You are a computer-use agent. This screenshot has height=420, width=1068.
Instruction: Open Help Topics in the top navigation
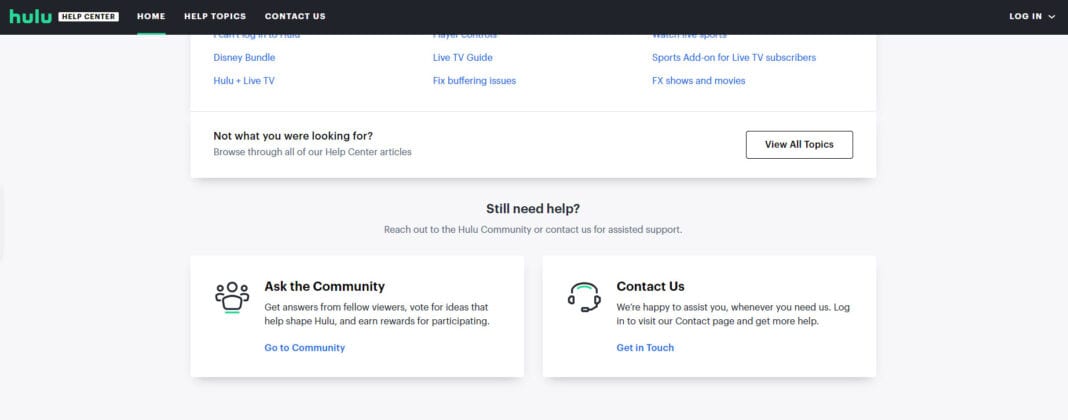(x=214, y=17)
